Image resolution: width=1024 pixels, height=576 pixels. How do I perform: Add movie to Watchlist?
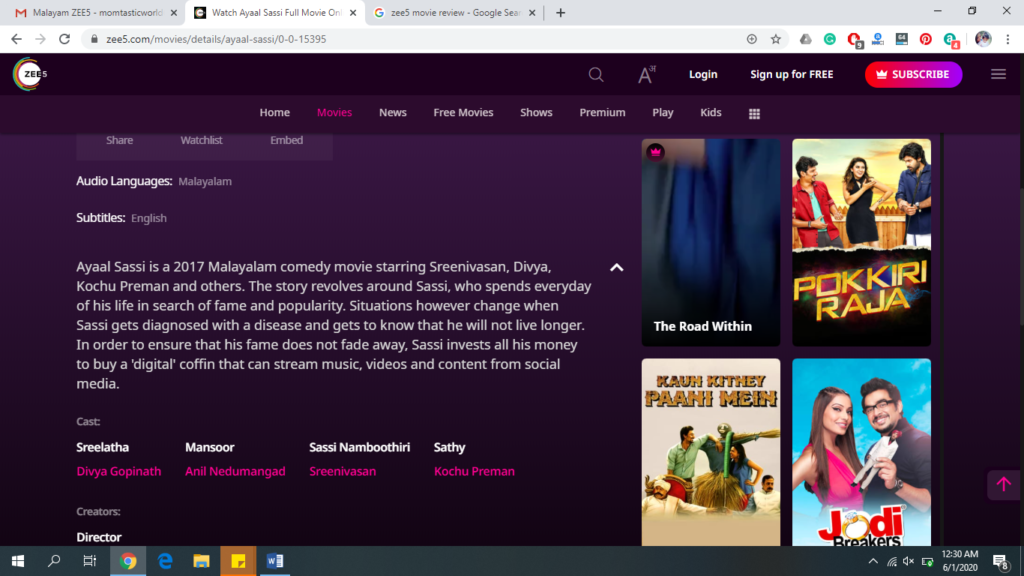point(201,140)
